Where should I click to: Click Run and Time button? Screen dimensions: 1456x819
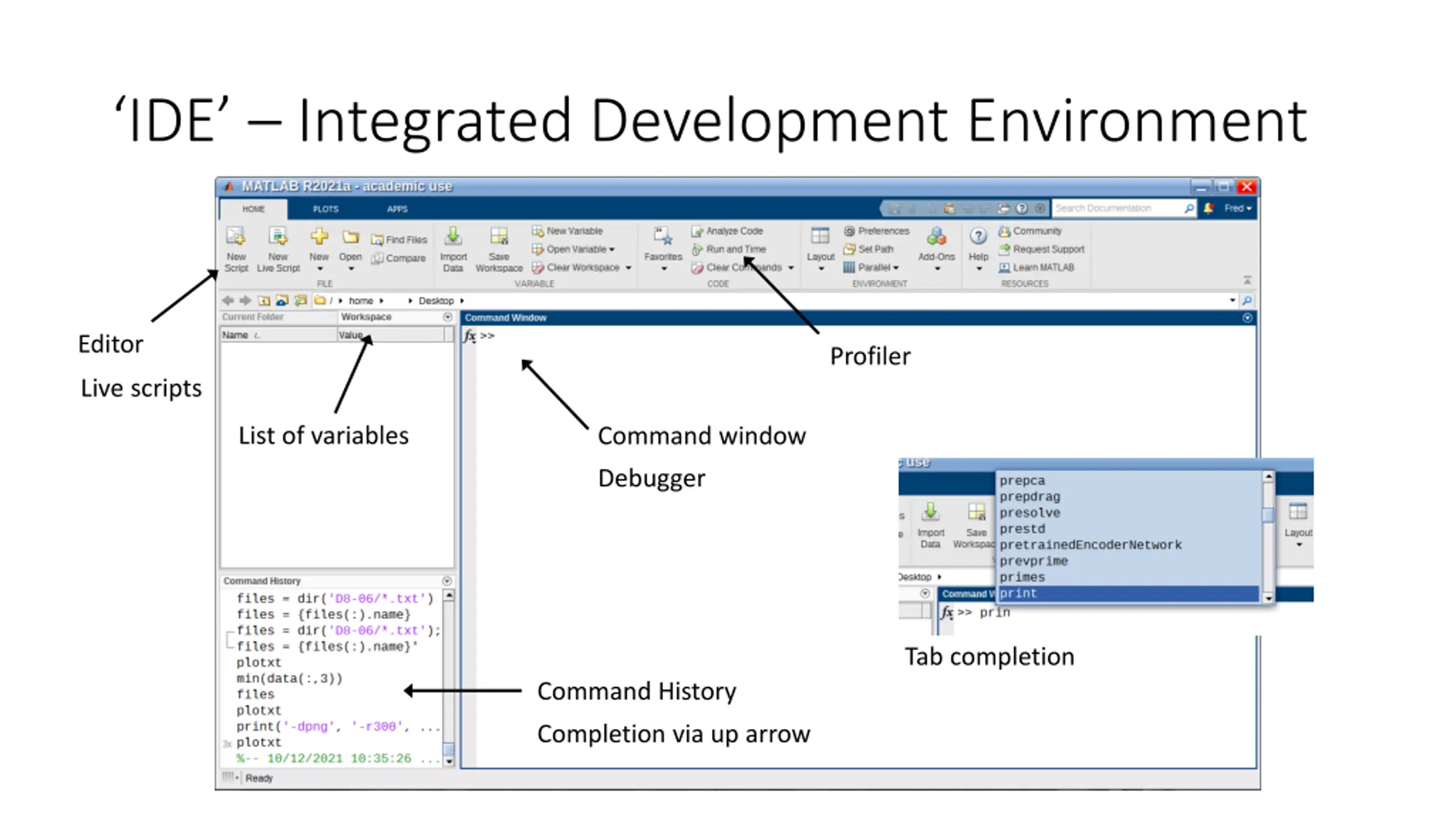click(x=730, y=249)
